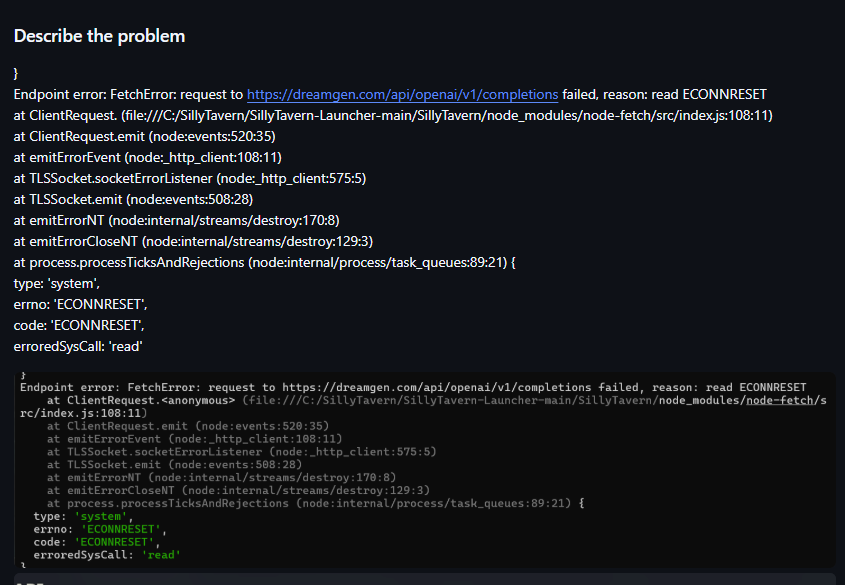Click the code block's "at TLSSocket.socketErrorListener" line
Viewport: 845px width, 585px height.
click(x=241, y=451)
